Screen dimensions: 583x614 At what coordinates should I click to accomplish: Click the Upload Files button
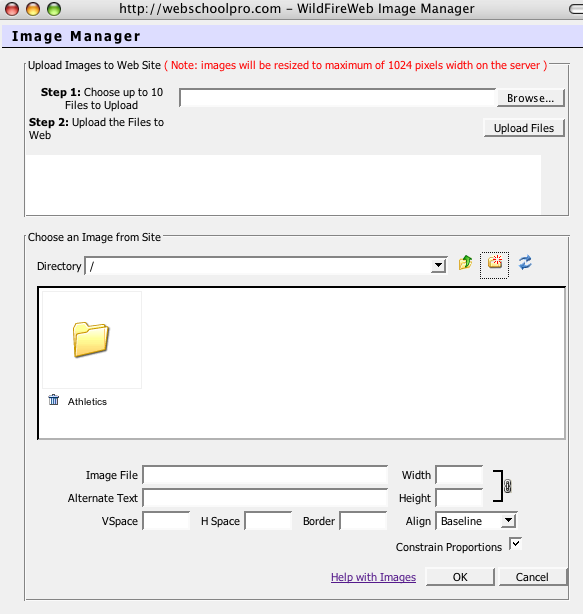[x=524, y=128]
